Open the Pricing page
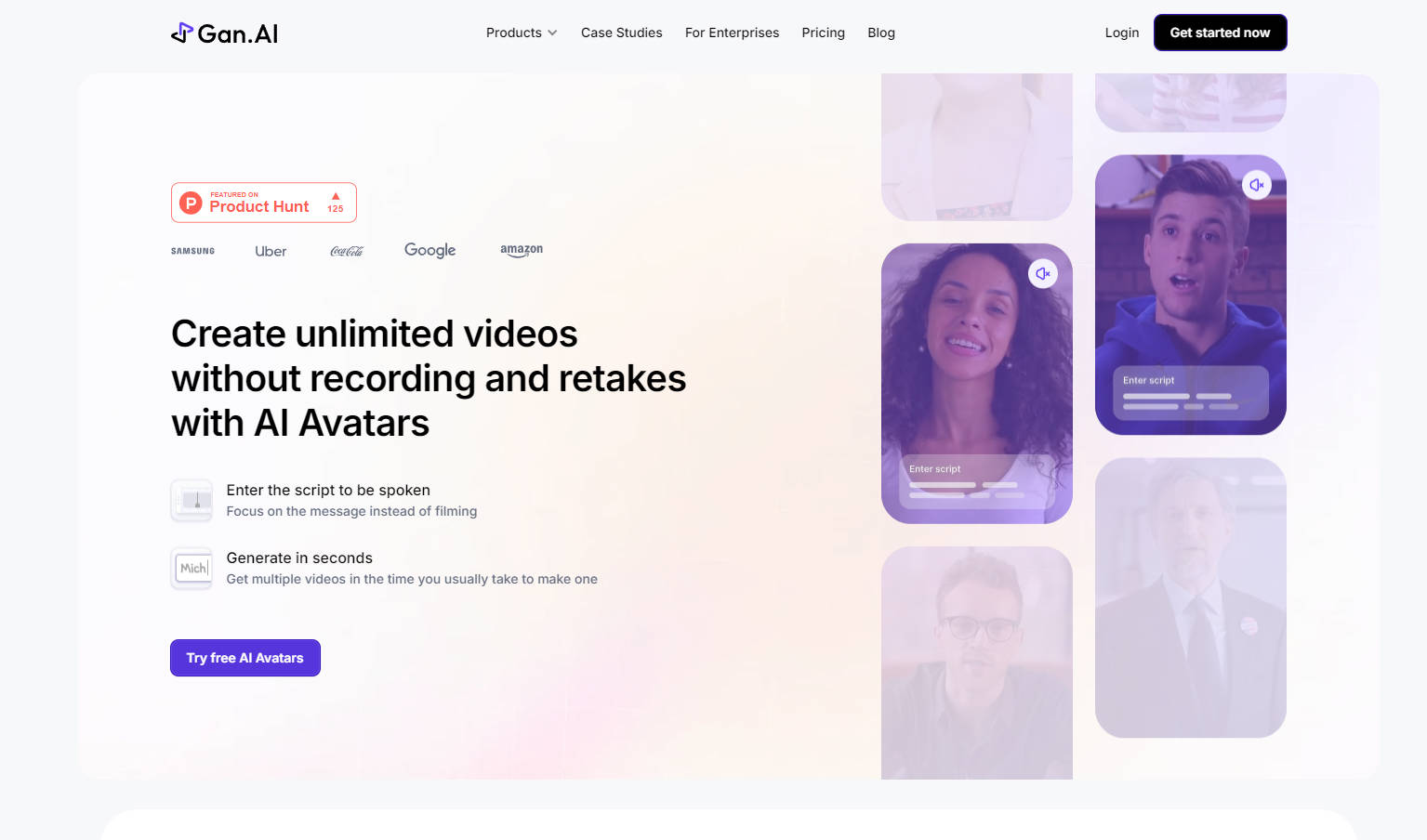1427x840 pixels. pyautogui.click(x=823, y=33)
